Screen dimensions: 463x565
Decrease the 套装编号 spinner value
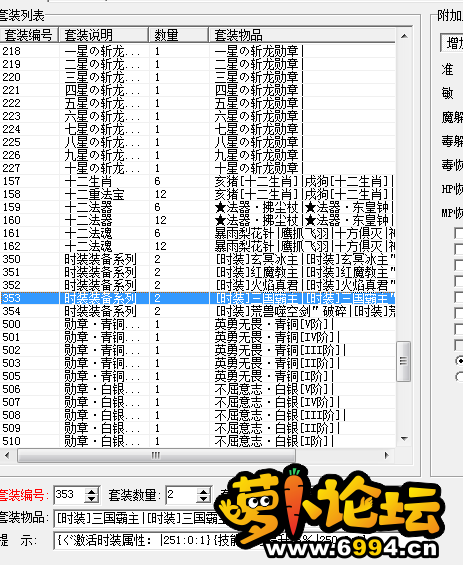(92, 499)
